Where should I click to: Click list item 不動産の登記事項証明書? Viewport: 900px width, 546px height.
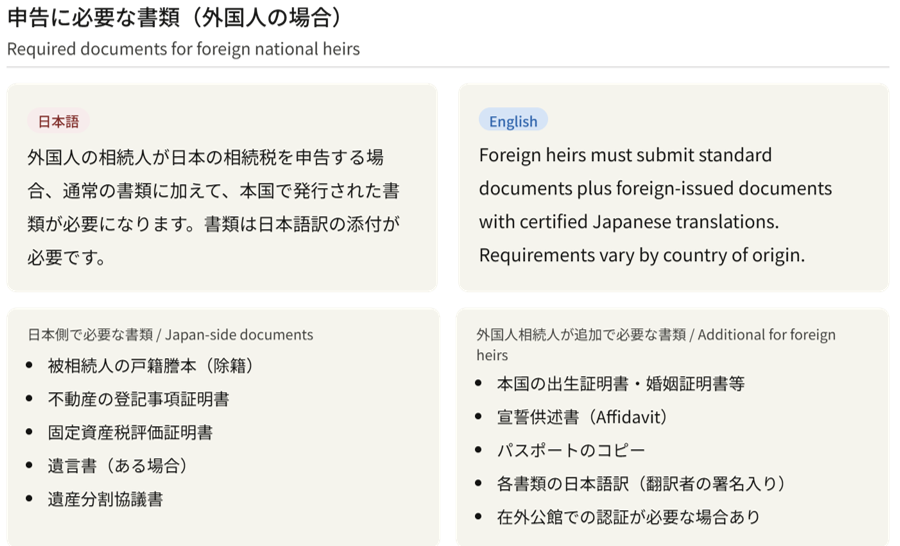138,399
